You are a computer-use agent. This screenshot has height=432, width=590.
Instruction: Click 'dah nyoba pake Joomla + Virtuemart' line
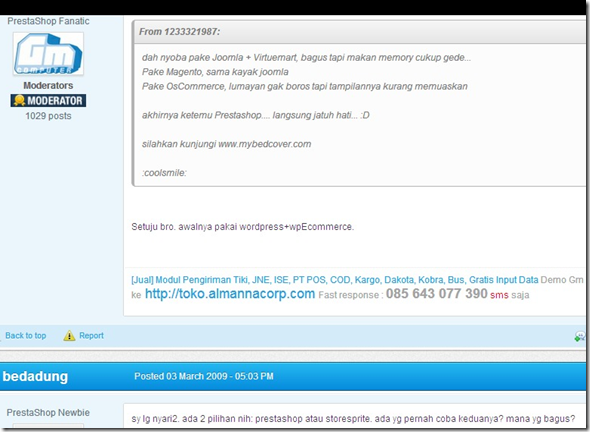[306, 58]
